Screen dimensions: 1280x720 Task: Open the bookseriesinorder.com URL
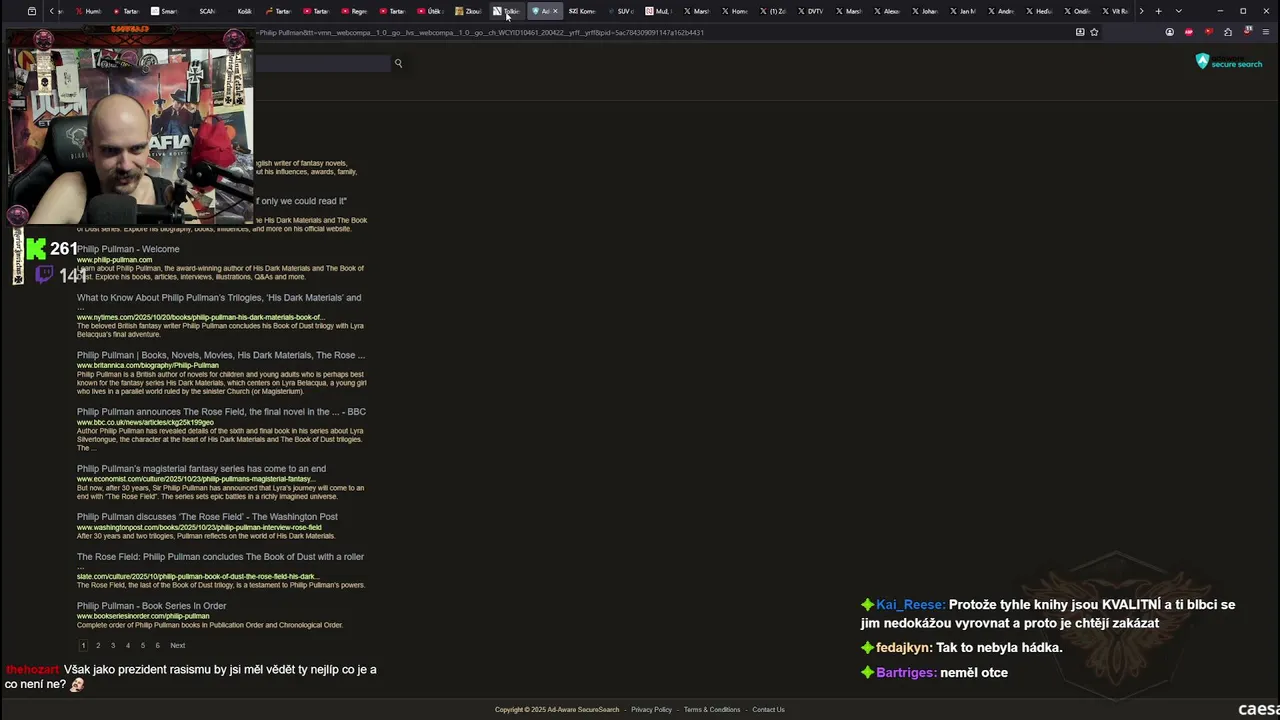[x=143, y=617]
